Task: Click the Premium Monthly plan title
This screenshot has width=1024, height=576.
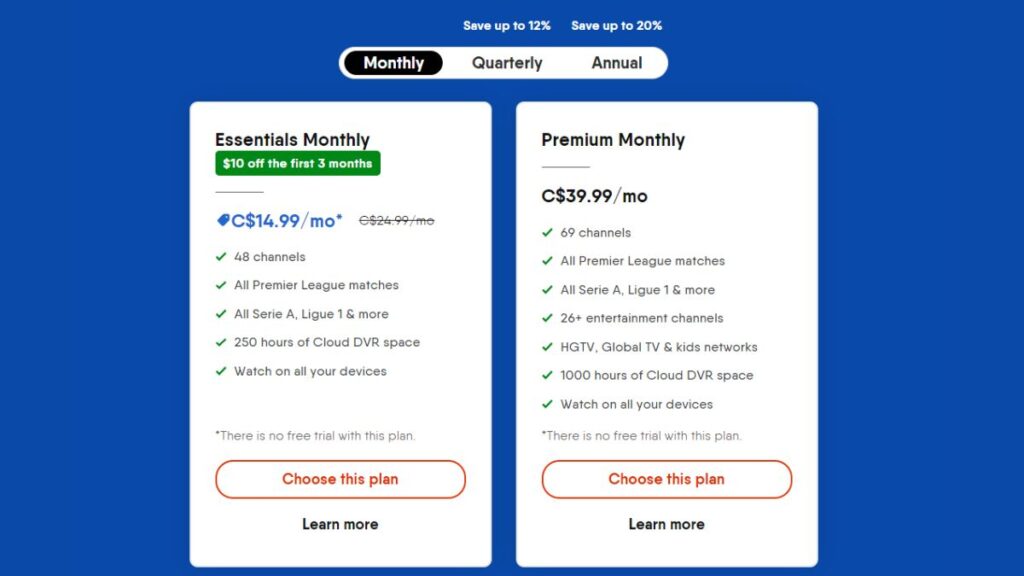Action: (x=613, y=140)
